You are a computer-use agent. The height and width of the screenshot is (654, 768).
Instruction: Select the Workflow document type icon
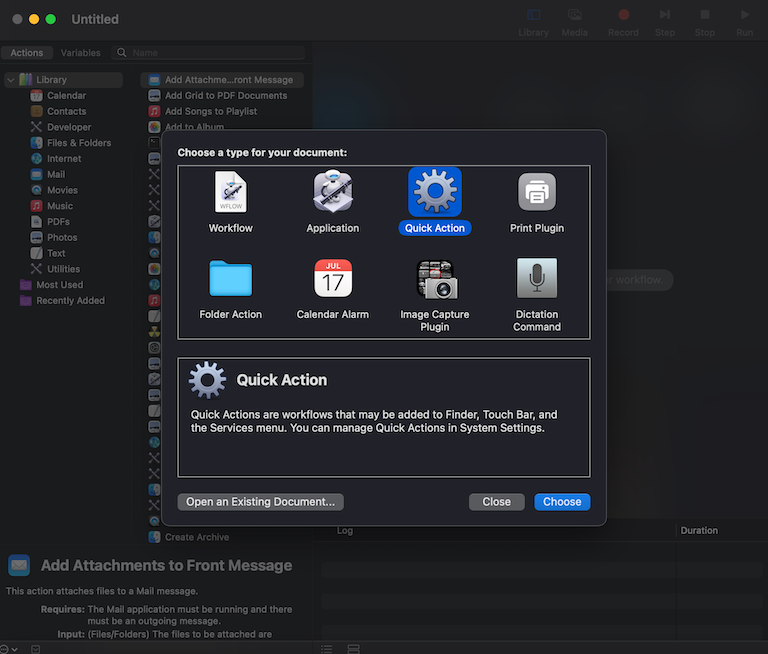(231, 192)
